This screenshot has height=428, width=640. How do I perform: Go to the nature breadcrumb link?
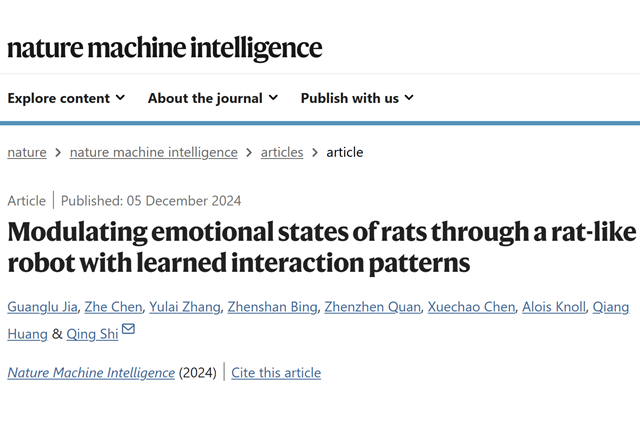[x=27, y=152]
